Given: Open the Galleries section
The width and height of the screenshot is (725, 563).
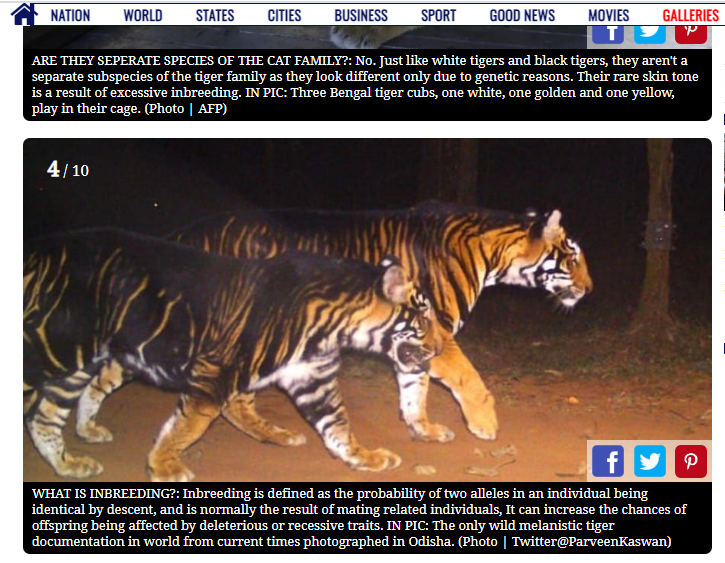Looking at the screenshot, I should point(690,16).
